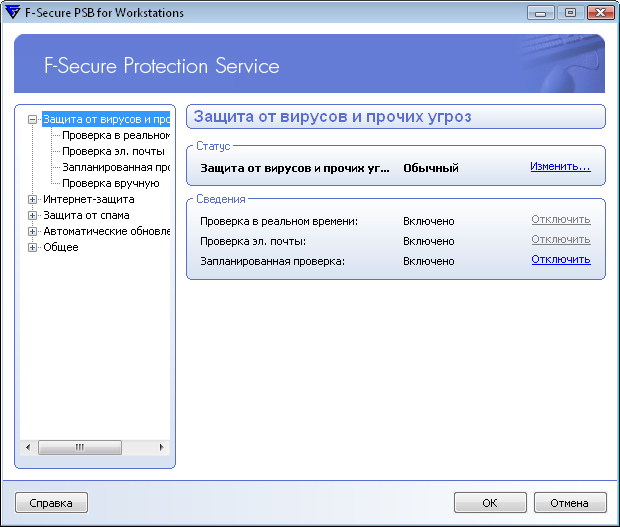Click the tree horizontal scrollbar thumb
Screen dimensions: 620x527
(x=80, y=448)
